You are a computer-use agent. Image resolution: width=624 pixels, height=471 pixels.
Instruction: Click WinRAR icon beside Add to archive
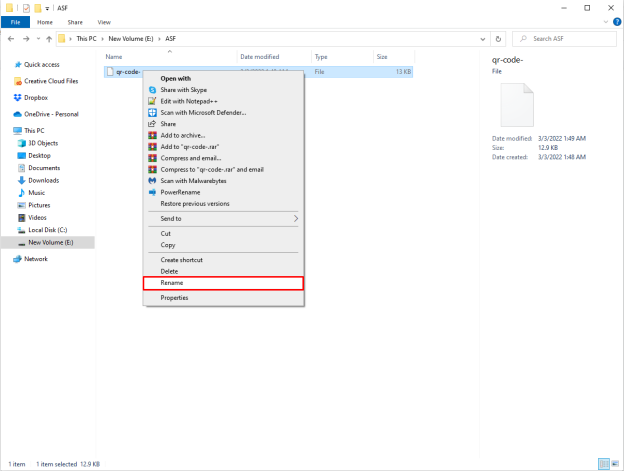(152, 135)
